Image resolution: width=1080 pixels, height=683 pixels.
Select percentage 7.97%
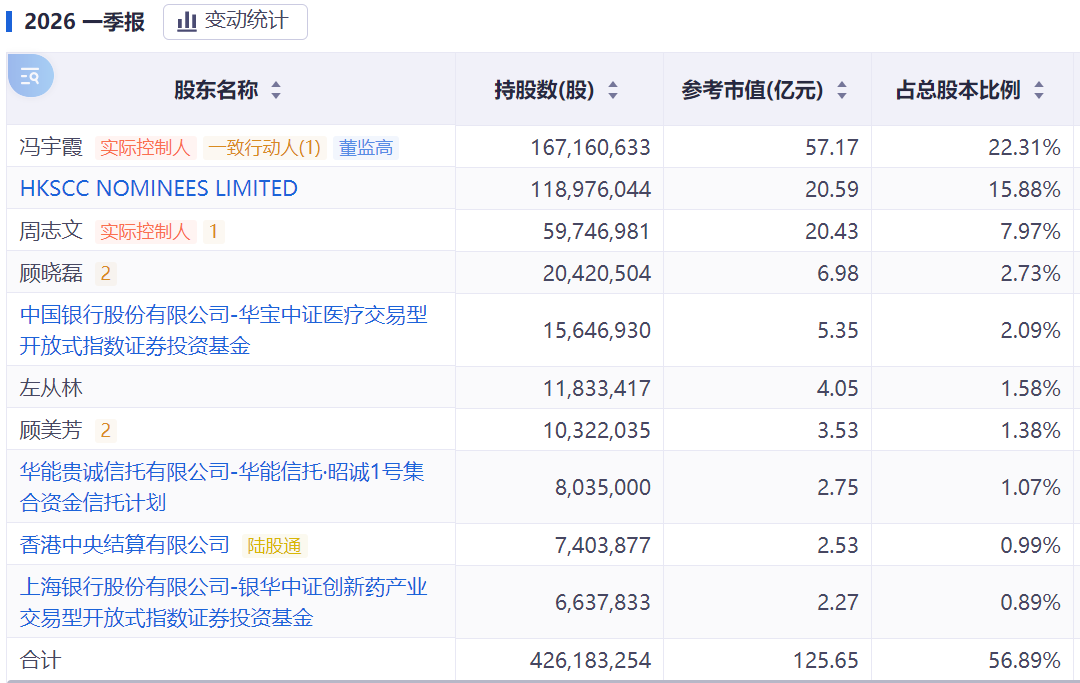1030,231
